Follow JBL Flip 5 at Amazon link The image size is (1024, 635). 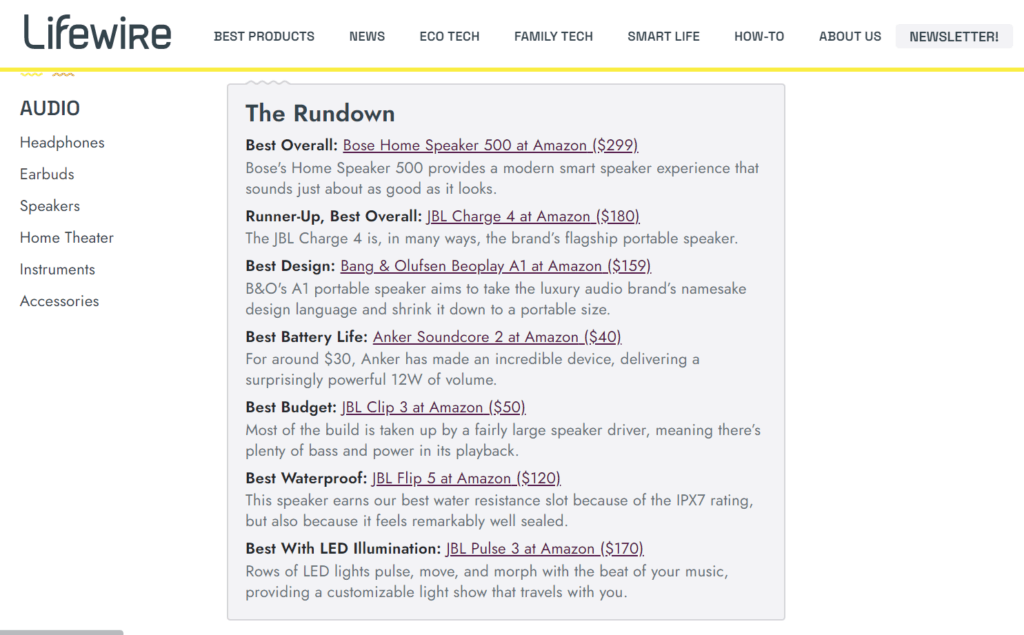coord(466,478)
